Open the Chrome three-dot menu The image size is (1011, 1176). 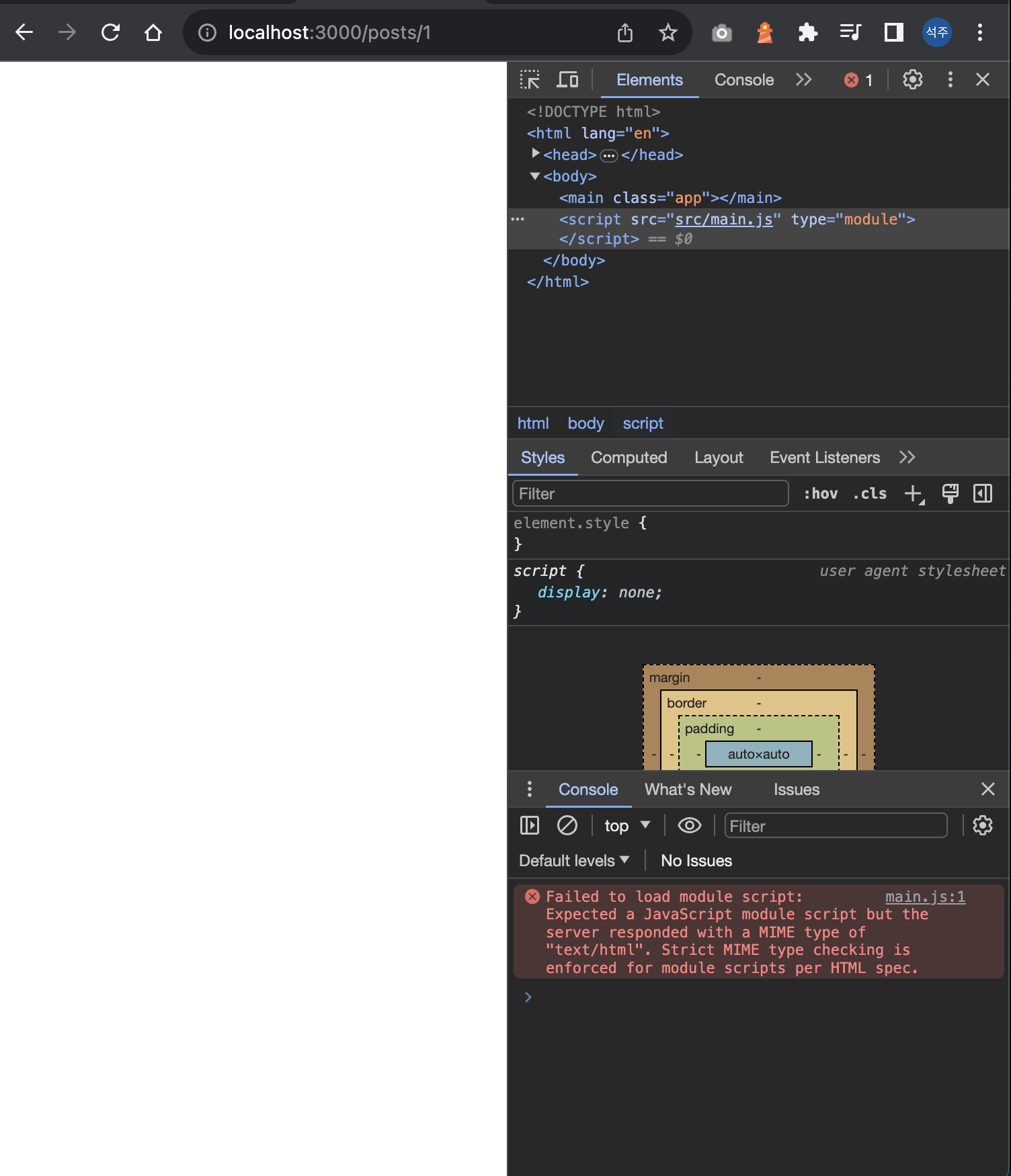(980, 32)
